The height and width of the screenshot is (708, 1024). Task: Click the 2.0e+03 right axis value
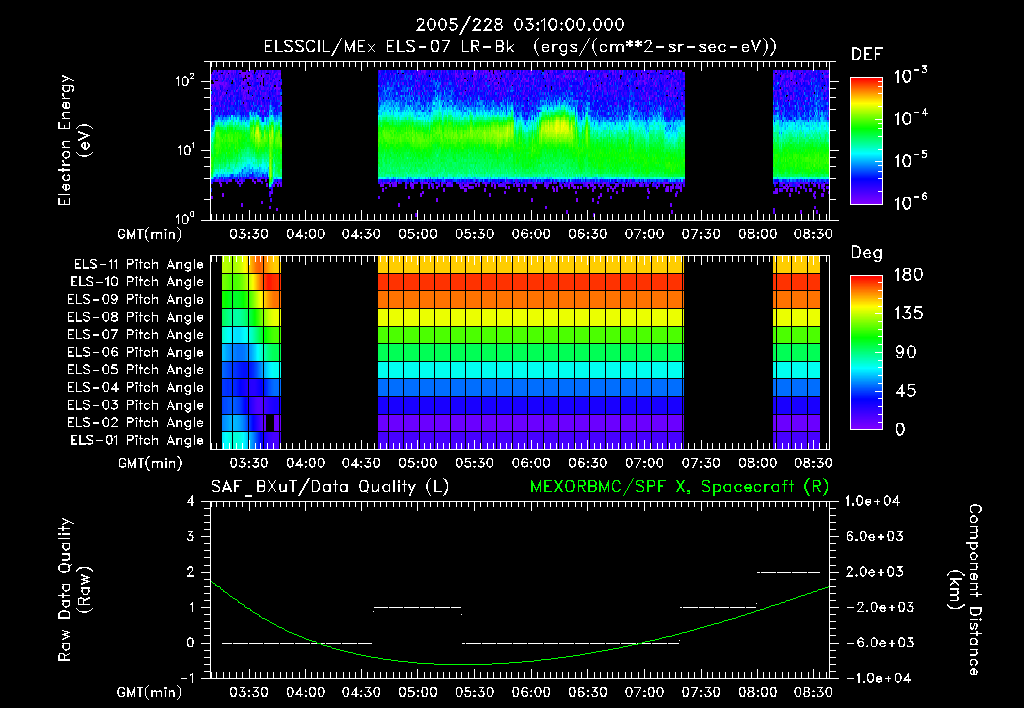[875, 571]
